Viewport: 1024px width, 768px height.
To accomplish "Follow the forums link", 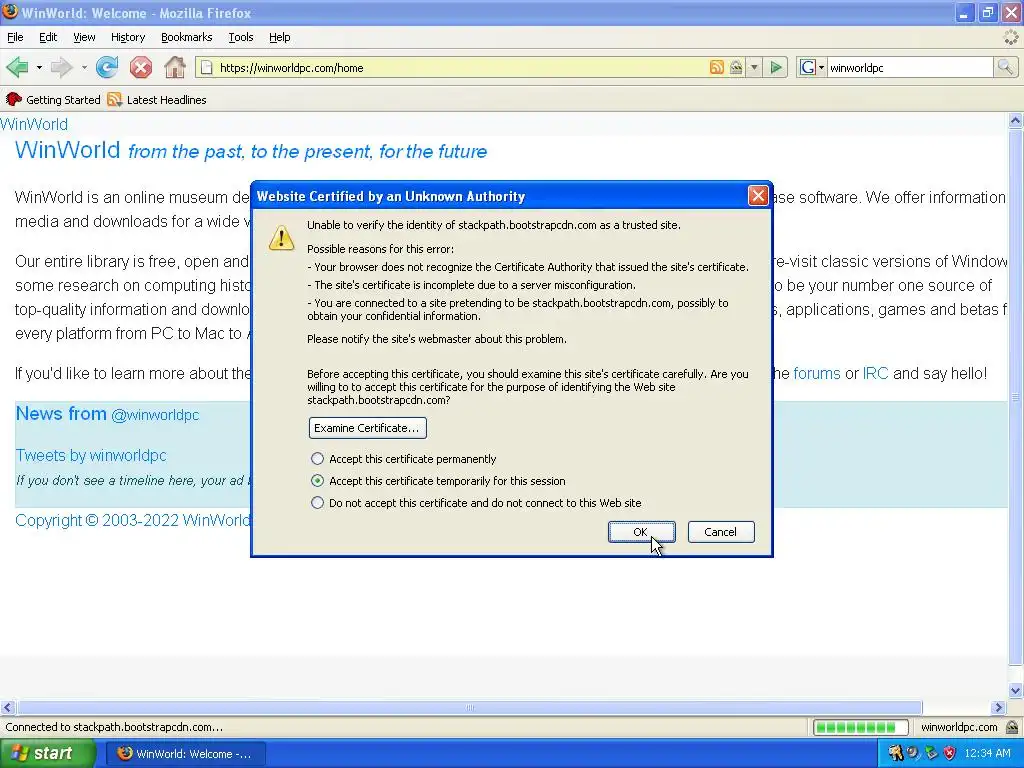I will [x=816, y=374].
